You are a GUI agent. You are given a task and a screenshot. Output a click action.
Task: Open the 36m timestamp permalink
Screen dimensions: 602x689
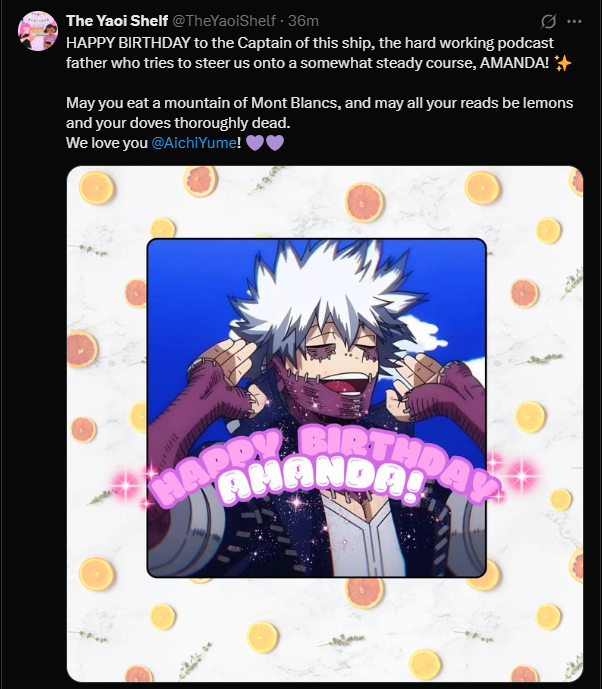303,21
